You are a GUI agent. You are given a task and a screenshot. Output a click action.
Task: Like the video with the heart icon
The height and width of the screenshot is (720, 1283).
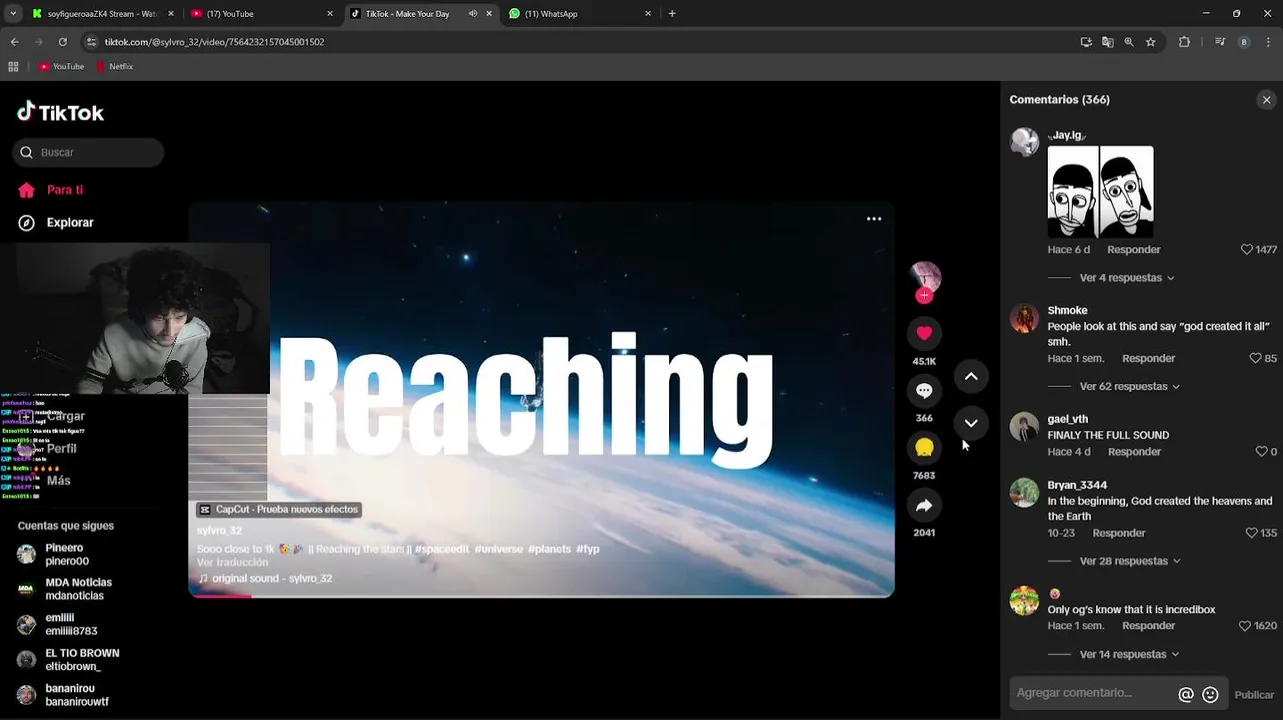click(924, 333)
